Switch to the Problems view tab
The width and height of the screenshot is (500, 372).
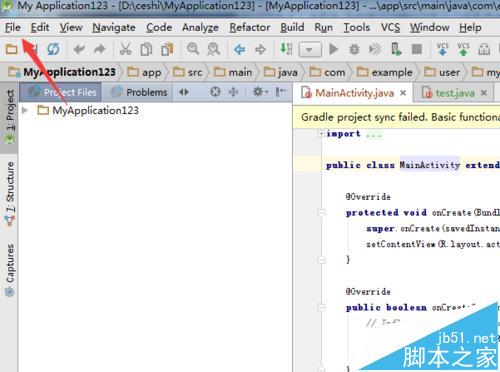pyautogui.click(x=137, y=92)
